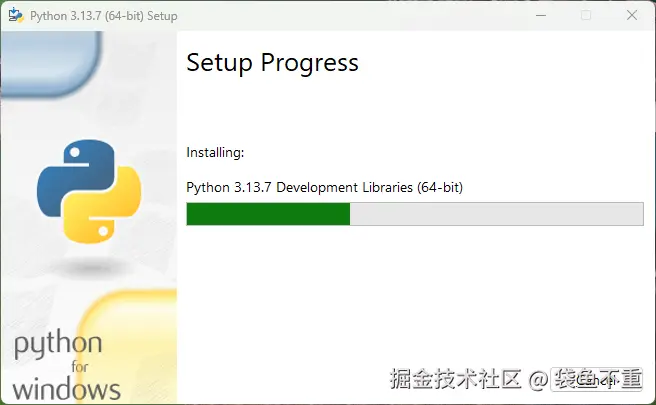
Task: Click the blue snake of the Python logo
Action: [72, 172]
